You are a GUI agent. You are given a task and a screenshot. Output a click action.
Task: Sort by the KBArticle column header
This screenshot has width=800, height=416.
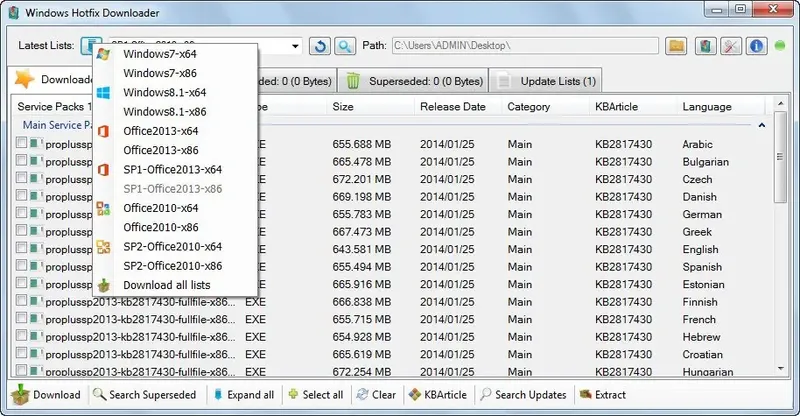pyautogui.click(x=633, y=107)
